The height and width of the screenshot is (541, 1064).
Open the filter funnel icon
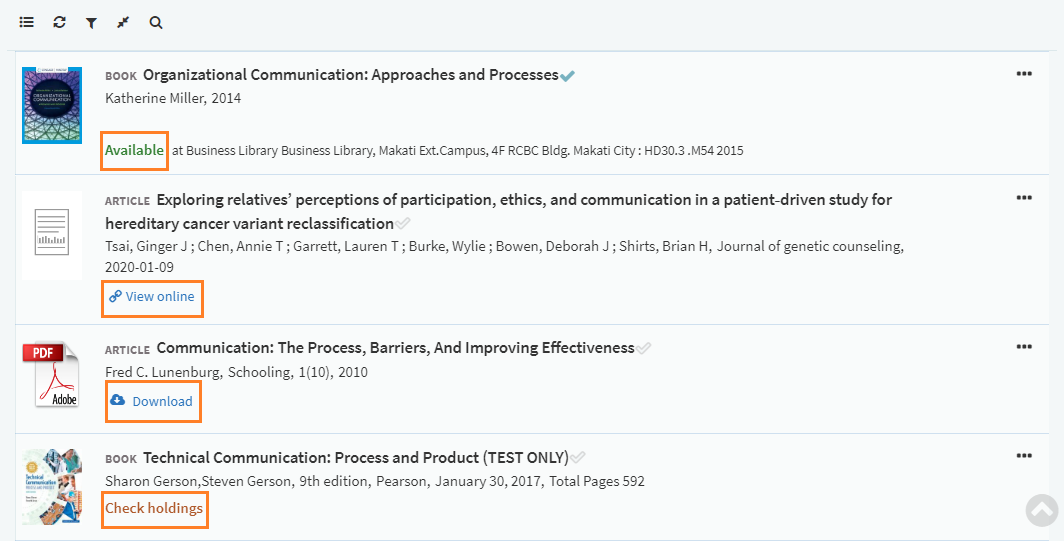91,22
